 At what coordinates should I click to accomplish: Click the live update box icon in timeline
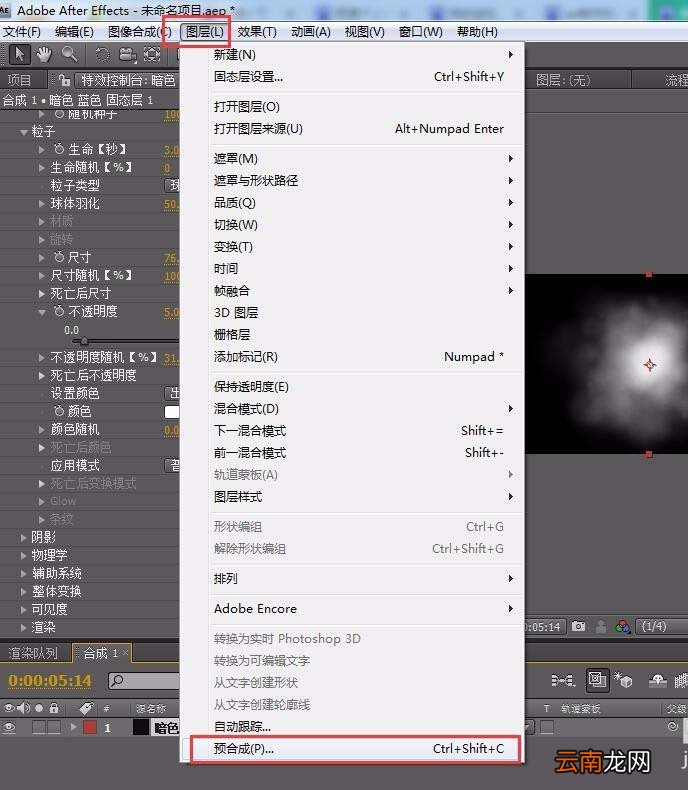pyautogui.click(x=597, y=680)
